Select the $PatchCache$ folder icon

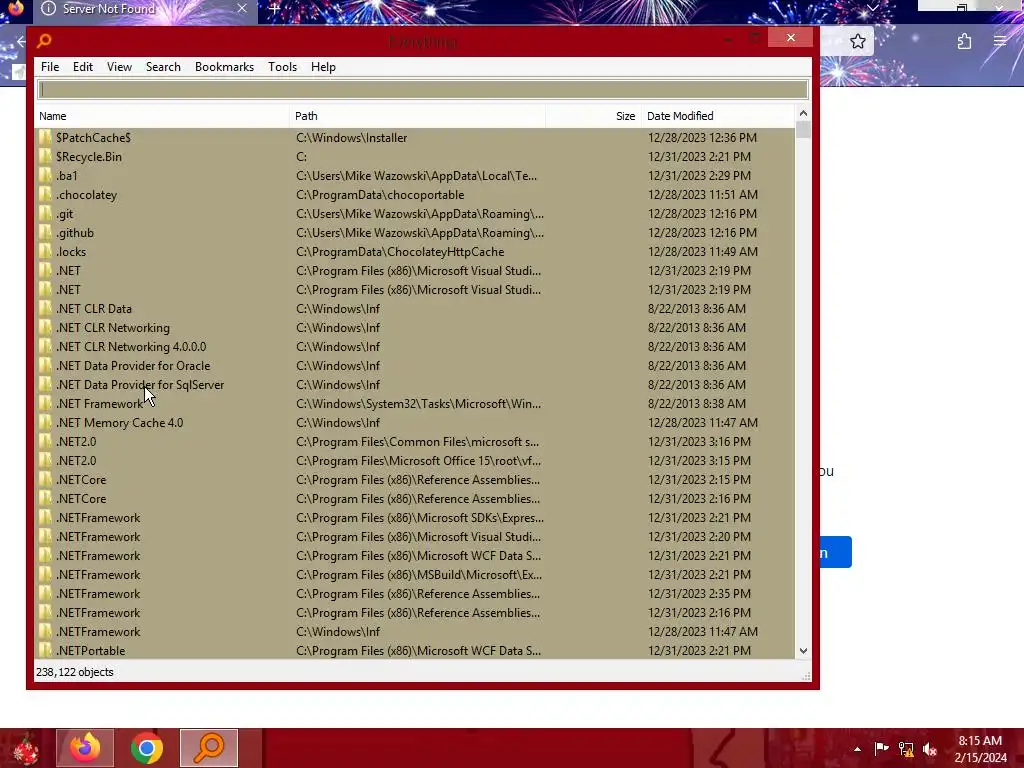(45, 138)
